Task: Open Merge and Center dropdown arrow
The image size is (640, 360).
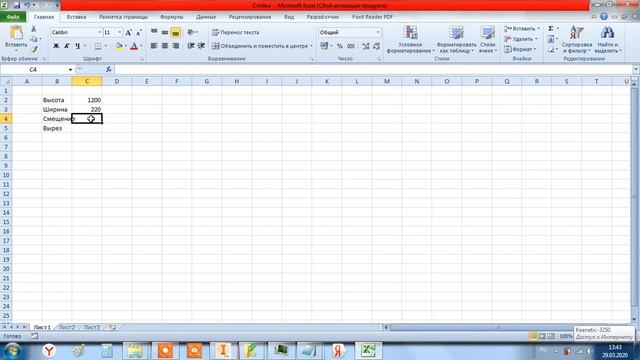Action: pyautogui.click(x=311, y=46)
